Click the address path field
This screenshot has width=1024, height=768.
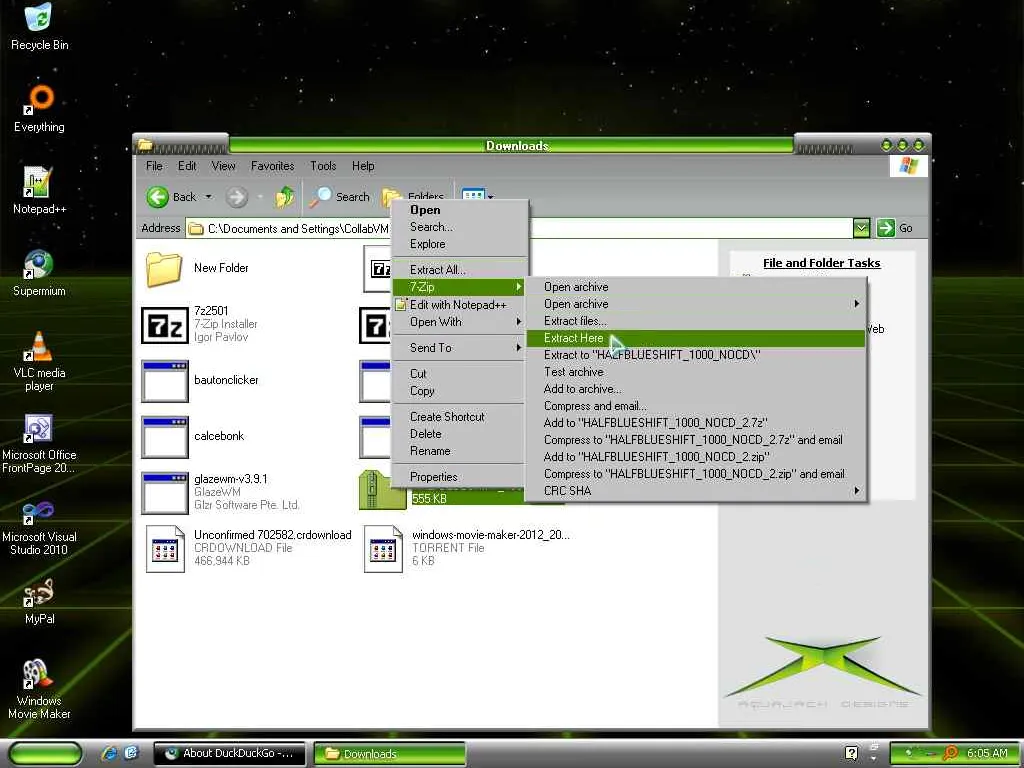pos(519,228)
